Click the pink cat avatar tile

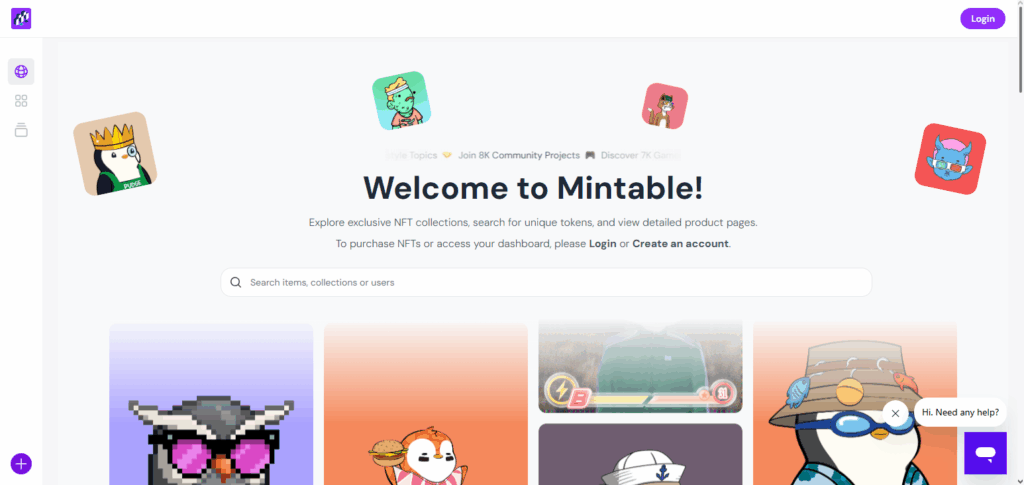(665, 106)
